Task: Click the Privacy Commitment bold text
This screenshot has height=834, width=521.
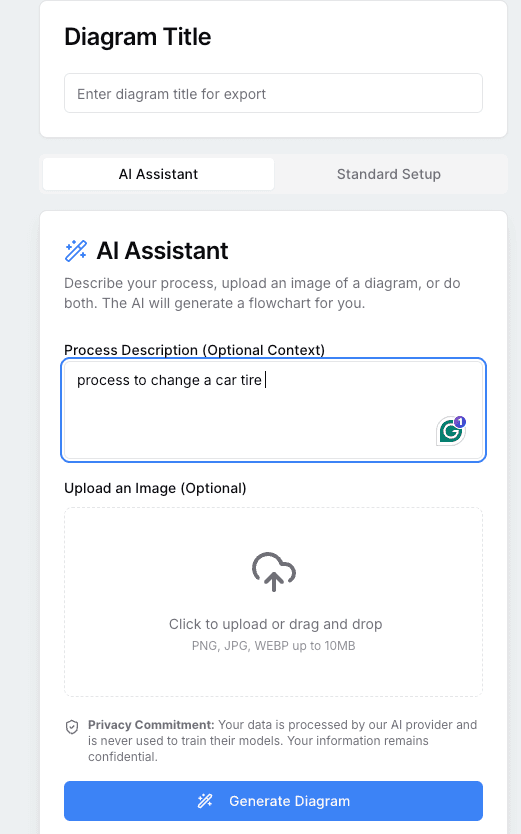Action: (x=151, y=724)
